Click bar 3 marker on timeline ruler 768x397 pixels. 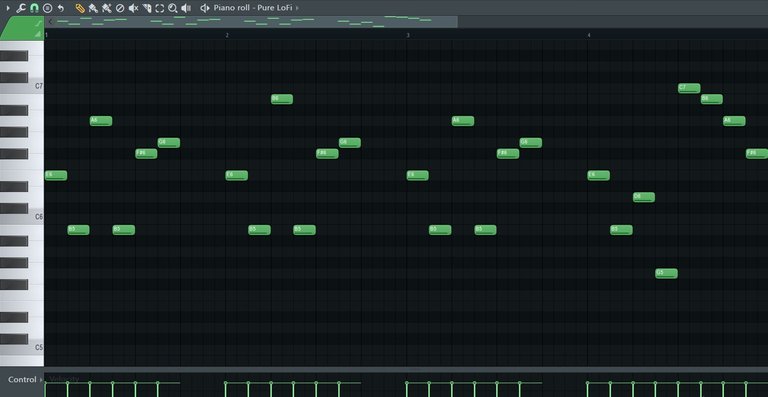408,35
